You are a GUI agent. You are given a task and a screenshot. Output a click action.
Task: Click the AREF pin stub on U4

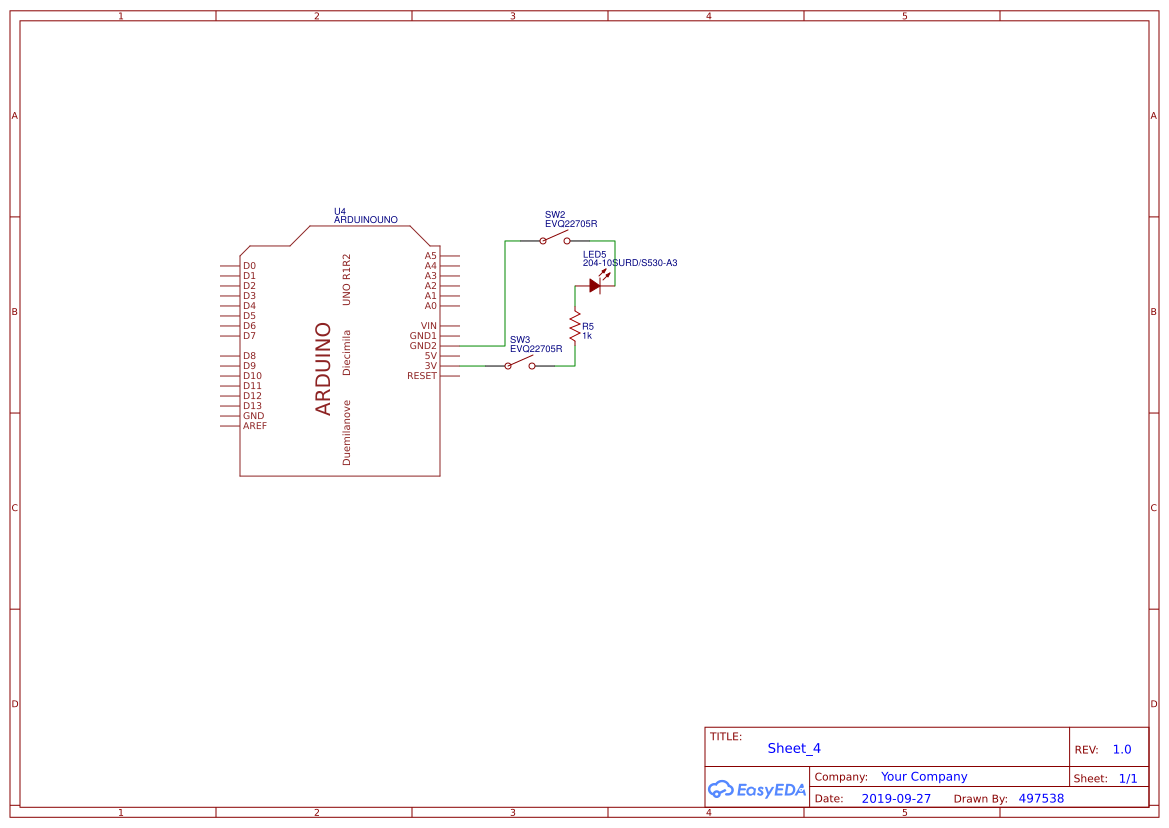point(230,425)
